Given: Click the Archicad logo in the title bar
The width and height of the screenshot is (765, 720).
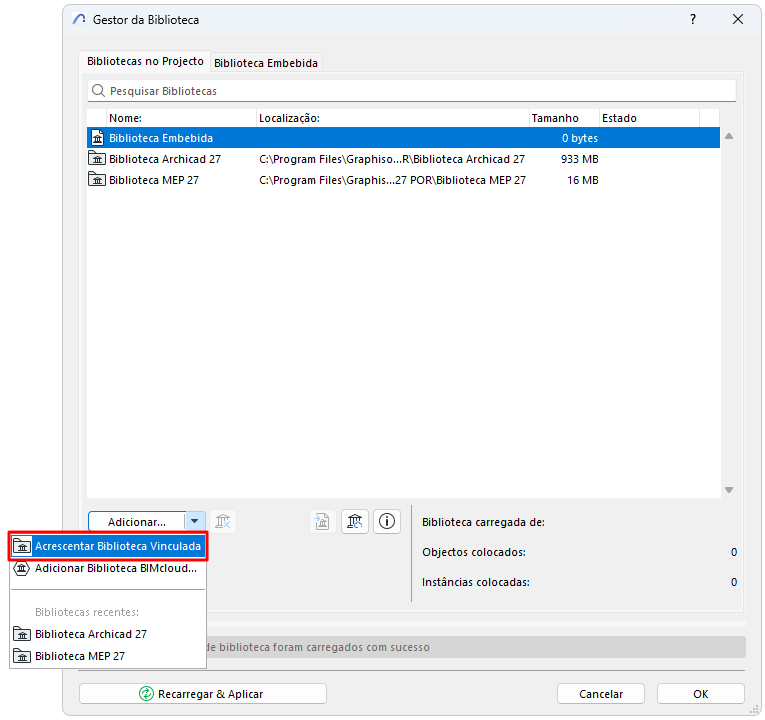Looking at the screenshot, I should click(x=79, y=20).
